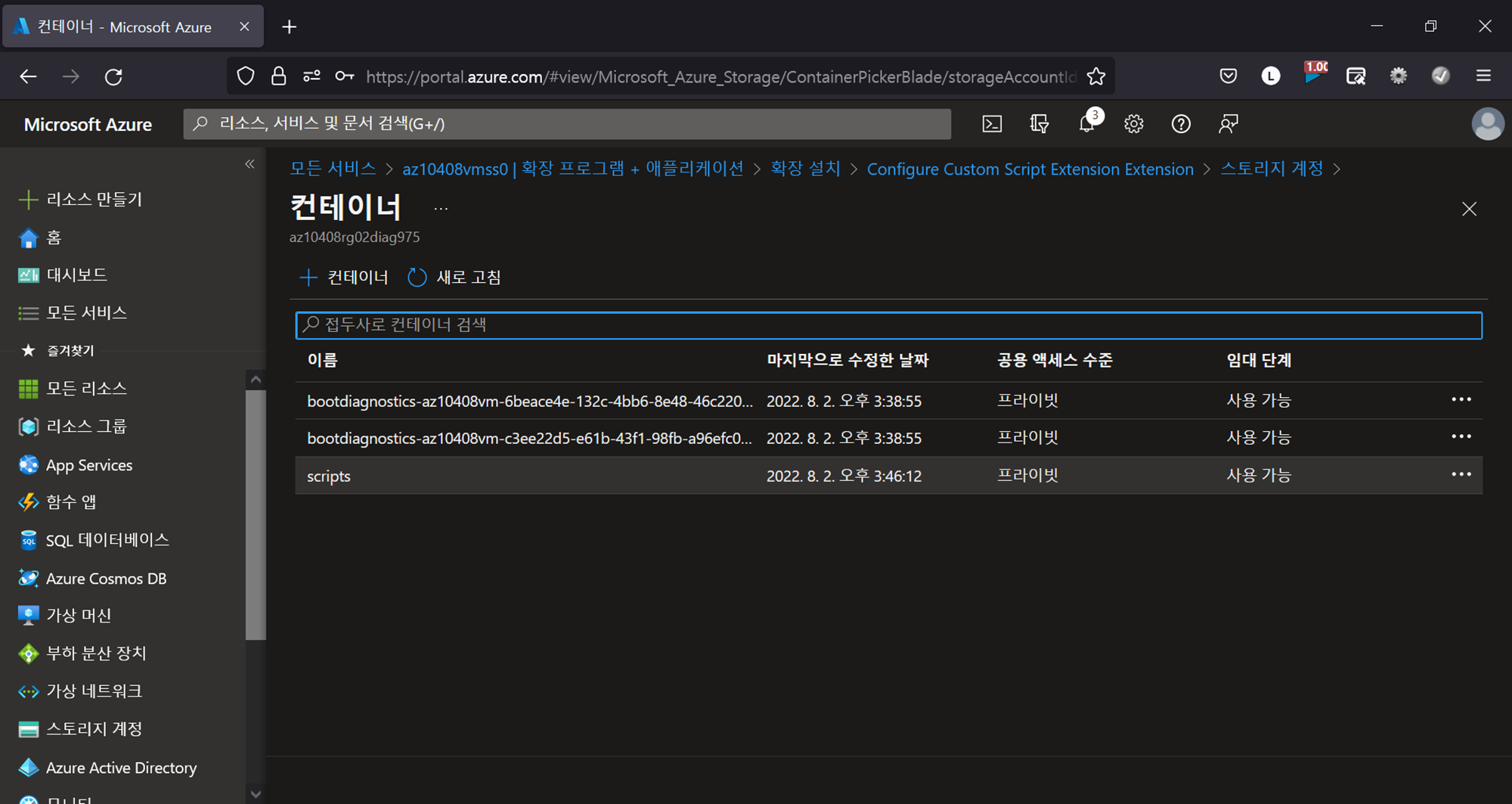Open the feedback icon

pos(1228,124)
